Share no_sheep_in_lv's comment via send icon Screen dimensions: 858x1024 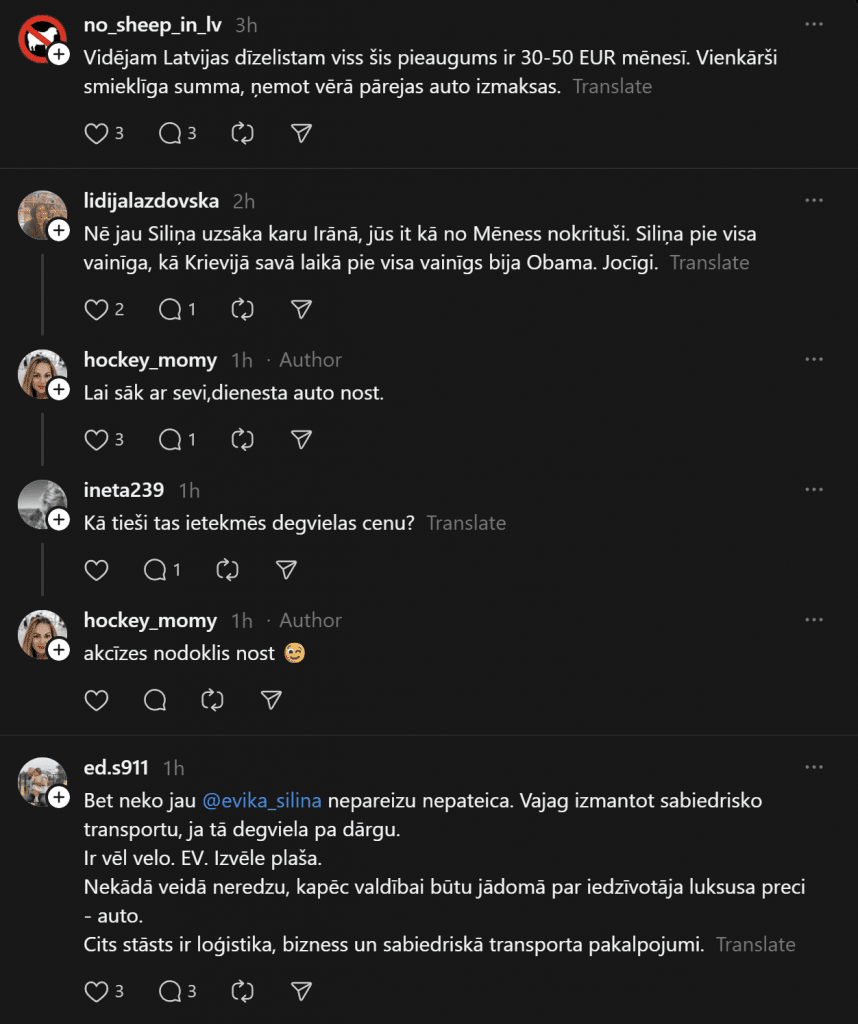301,133
